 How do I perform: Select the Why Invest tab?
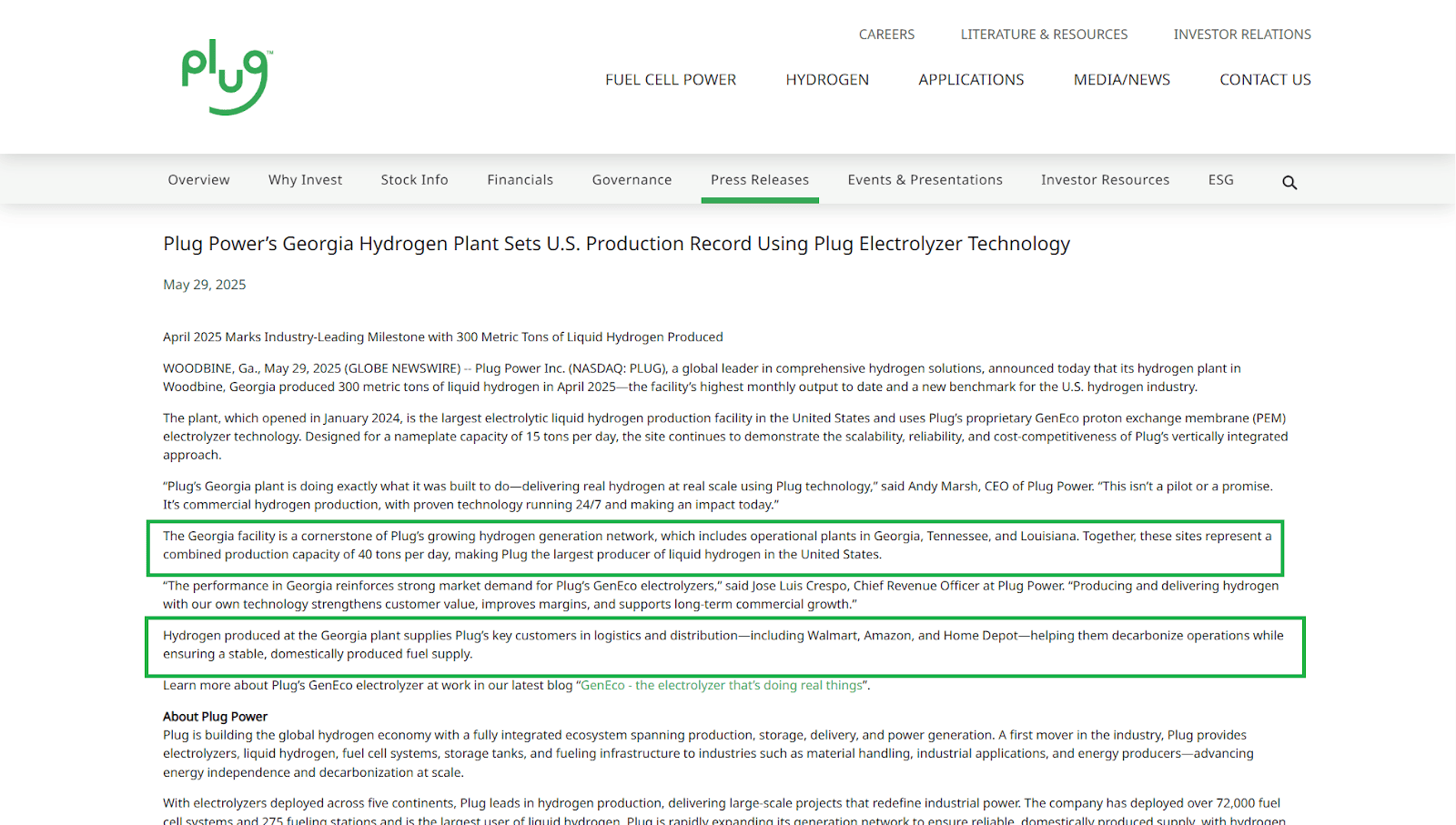coord(305,180)
